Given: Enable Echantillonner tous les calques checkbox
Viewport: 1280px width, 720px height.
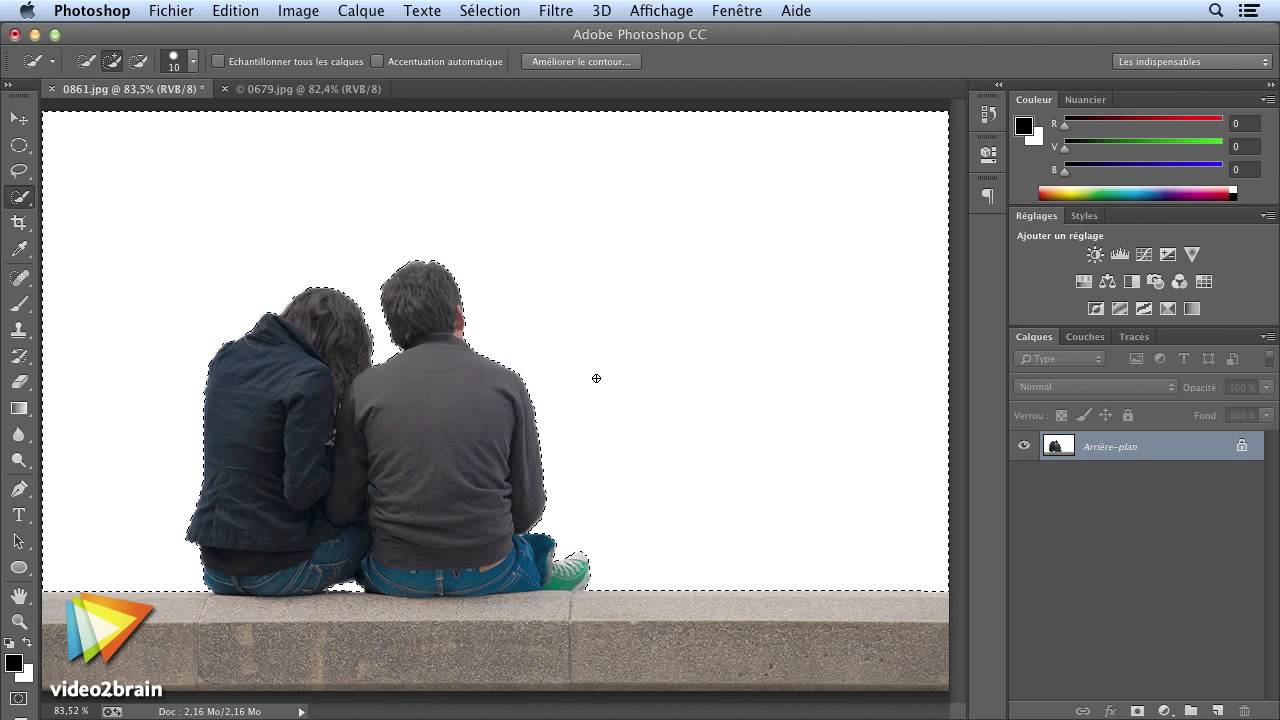Looking at the screenshot, I should 218,61.
